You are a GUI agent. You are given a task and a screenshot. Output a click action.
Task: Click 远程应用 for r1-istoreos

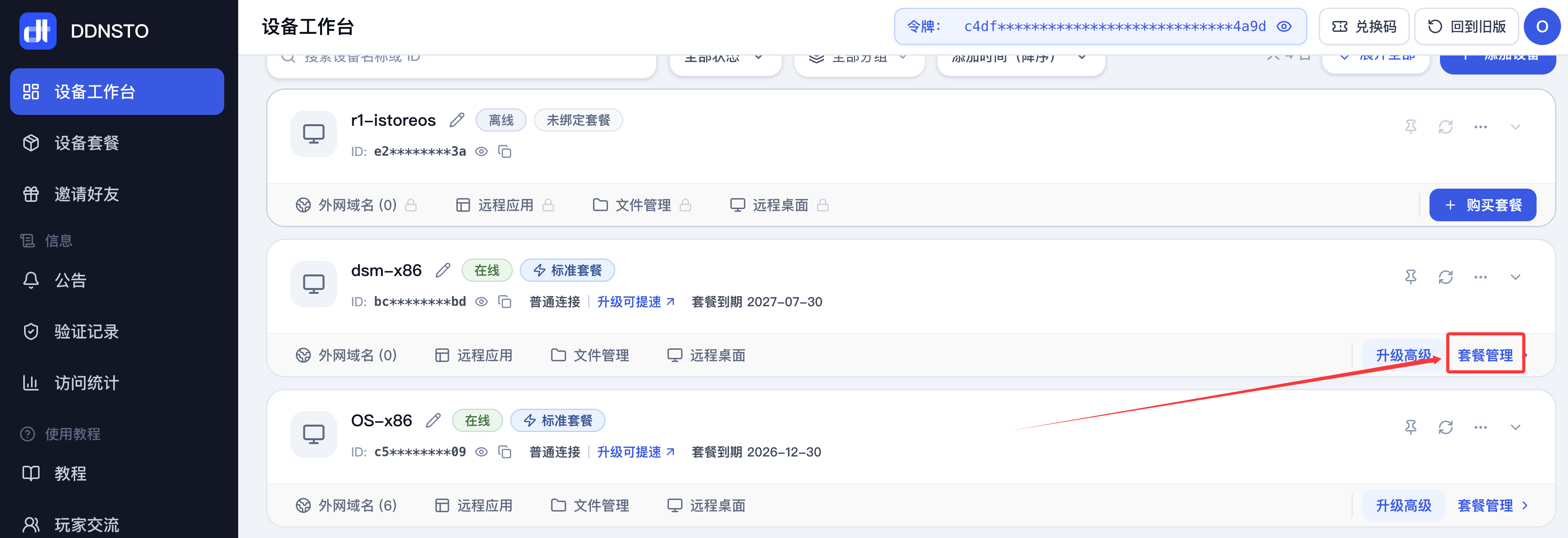coord(505,205)
